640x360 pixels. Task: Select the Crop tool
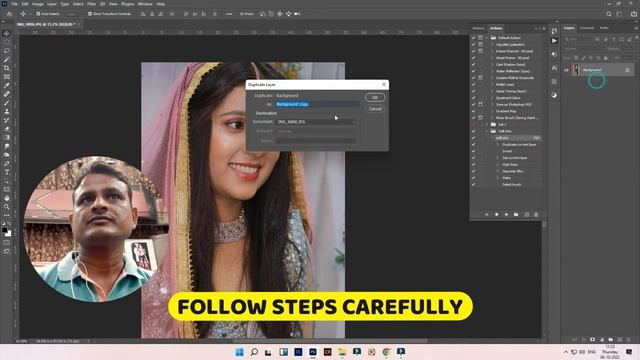pyautogui.click(x=7, y=68)
